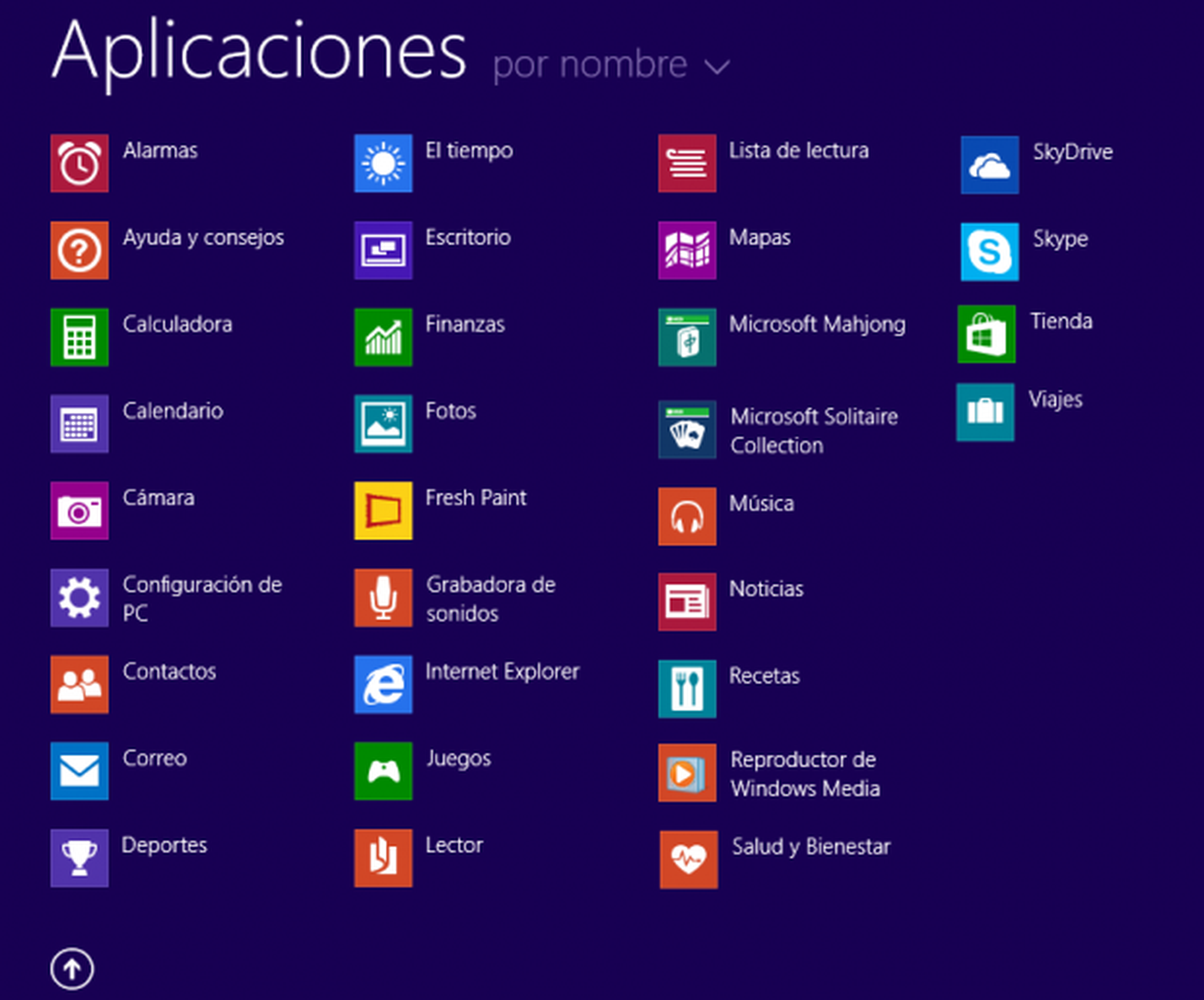Launch the Calculadora app

point(79,336)
